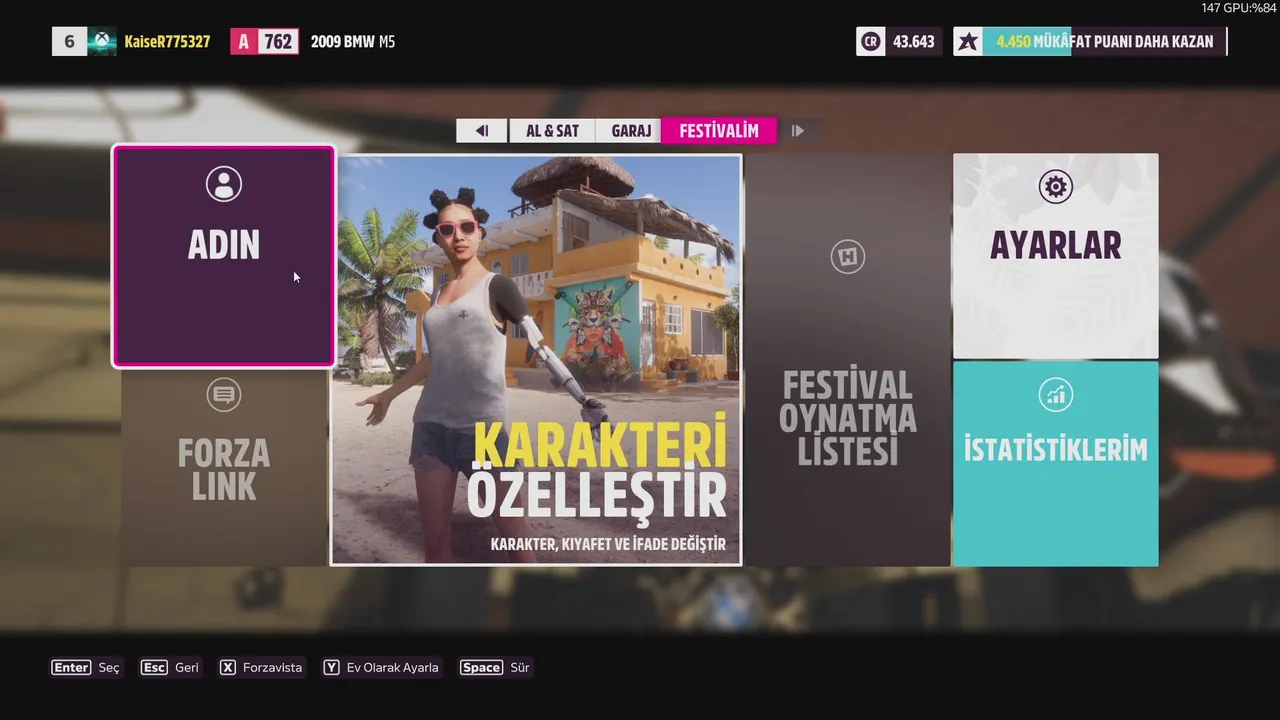This screenshot has width=1280, height=720.
Task: Go to previous tab with left arrow
Action: 482,130
